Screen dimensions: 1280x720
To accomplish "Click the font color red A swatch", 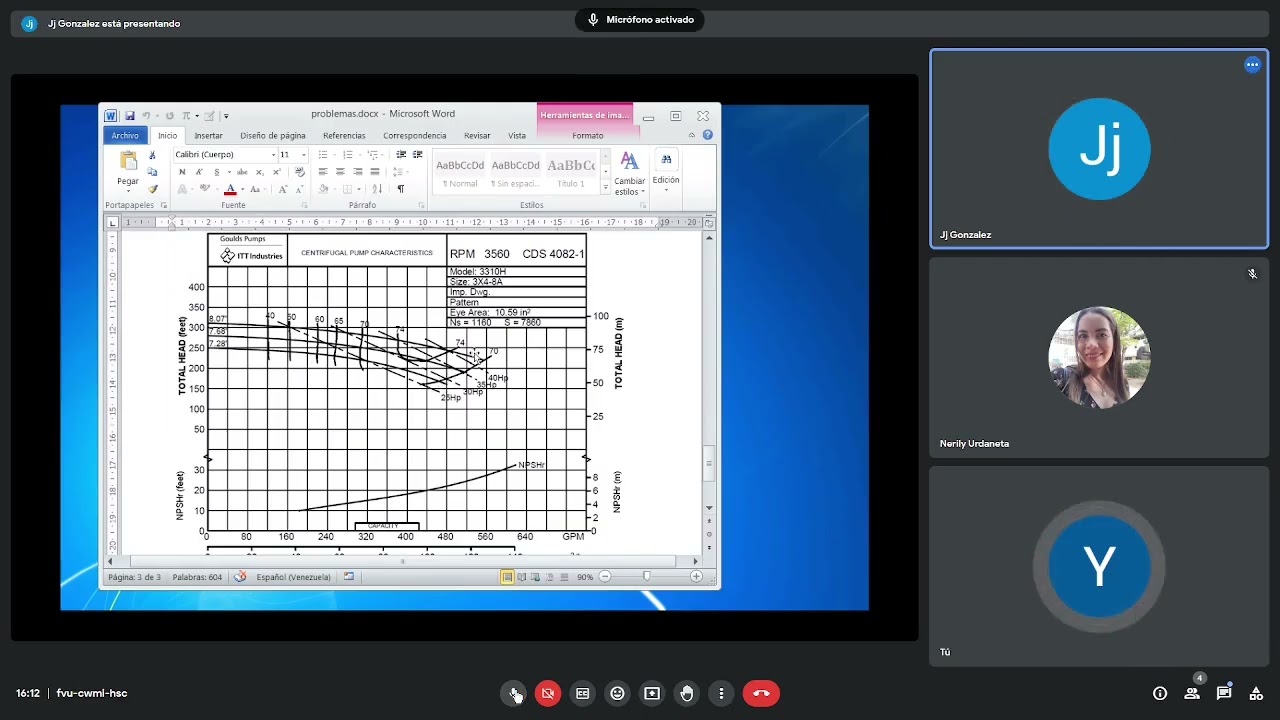I will (x=230, y=189).
